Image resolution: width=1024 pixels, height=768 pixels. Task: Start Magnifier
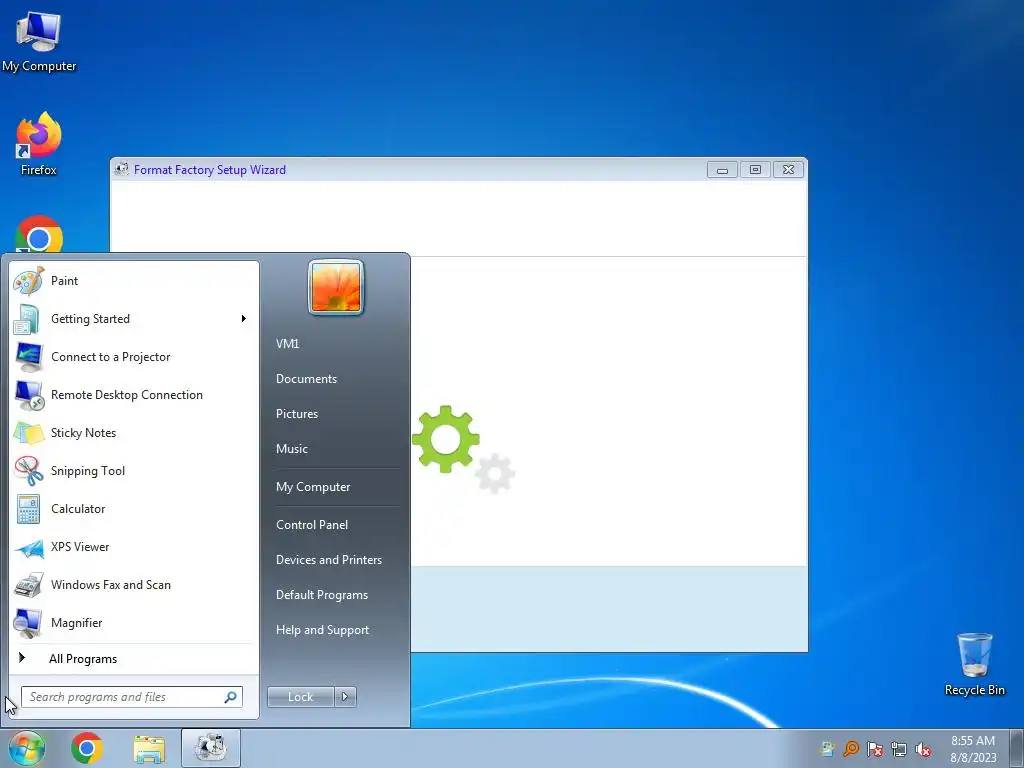(134, 623)
